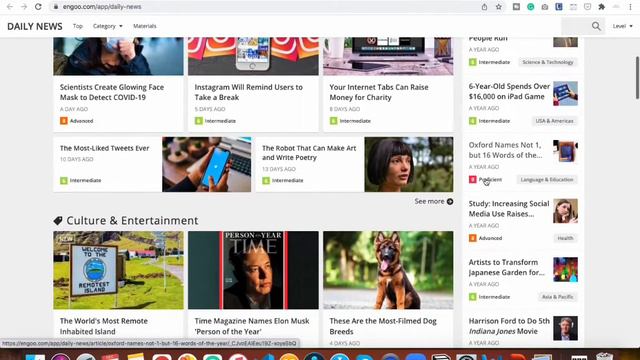This screenshot has height=360, width=640.
Task: Open The Robot That Can Make Art article
Action: (x=309, y=153)
